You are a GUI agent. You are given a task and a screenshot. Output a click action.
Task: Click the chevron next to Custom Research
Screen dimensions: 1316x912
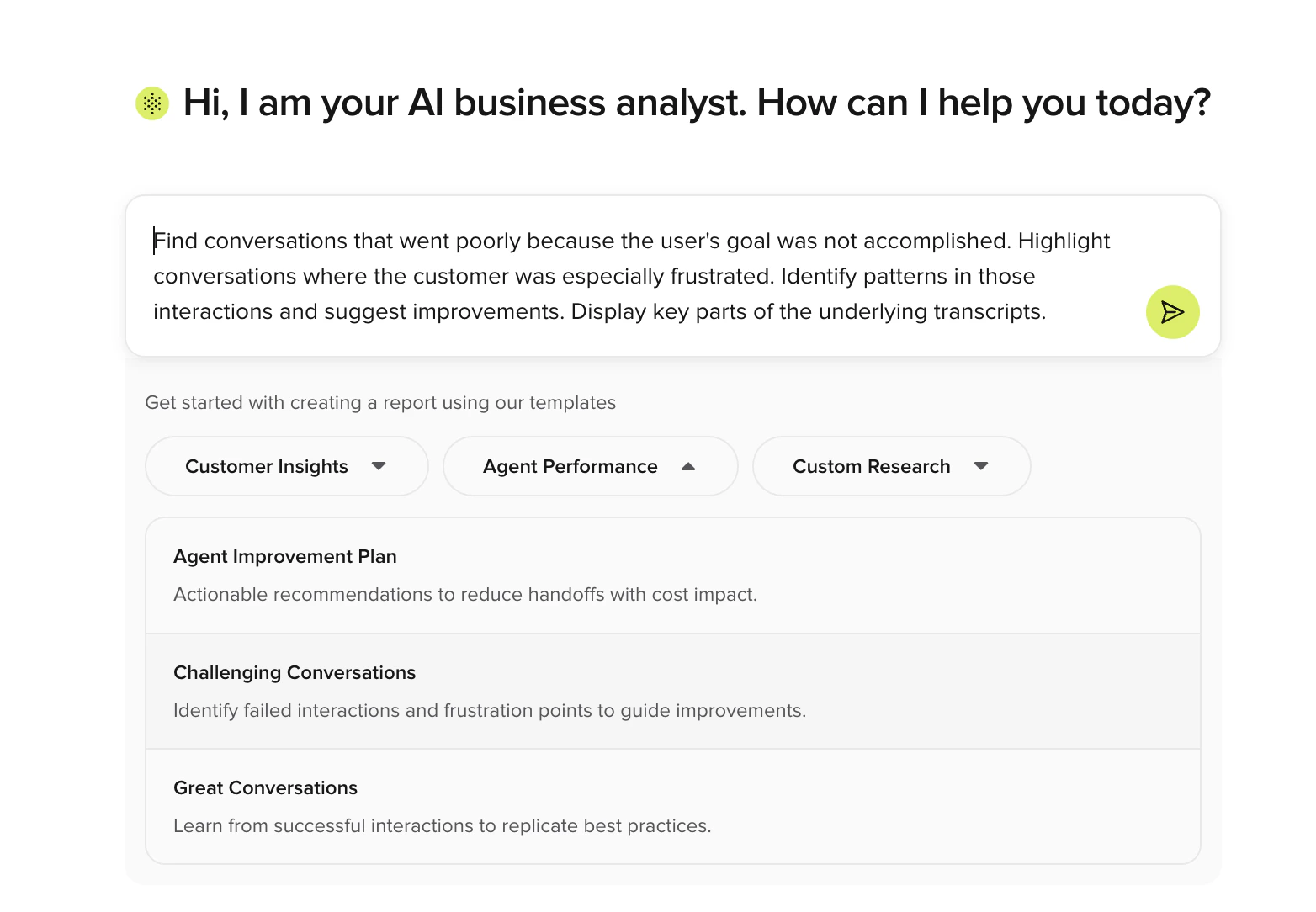coord(982,466)
